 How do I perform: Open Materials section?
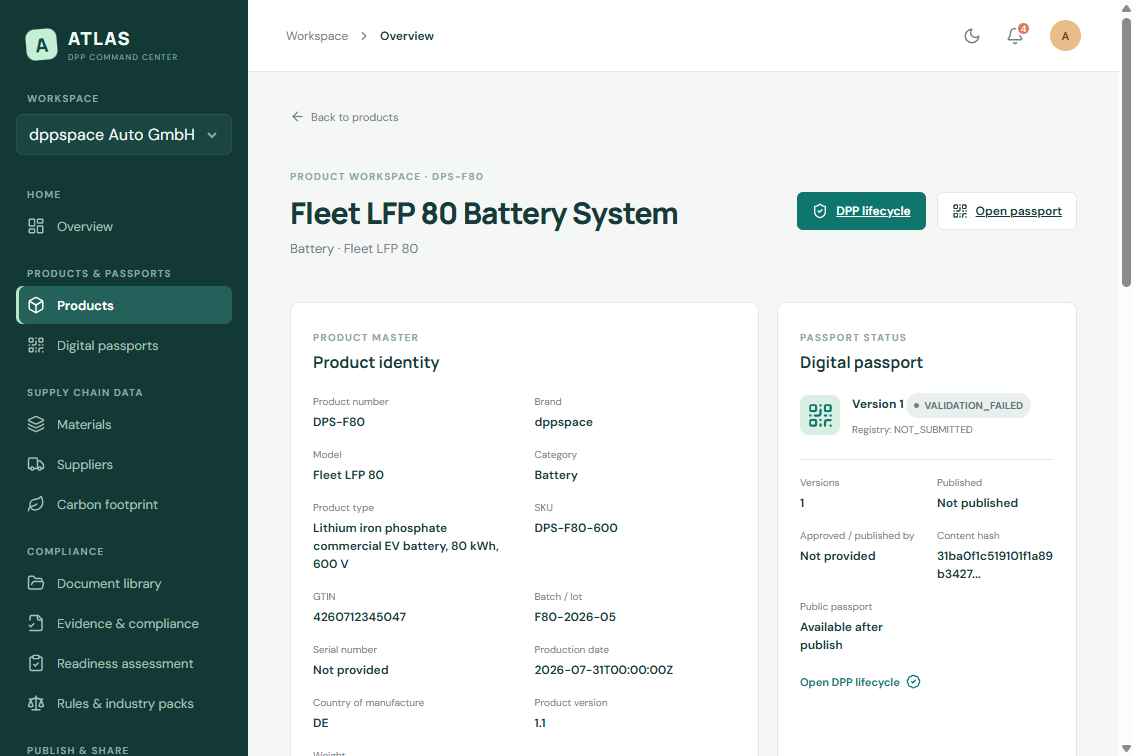pyautogui.click(x=124, y=425)
